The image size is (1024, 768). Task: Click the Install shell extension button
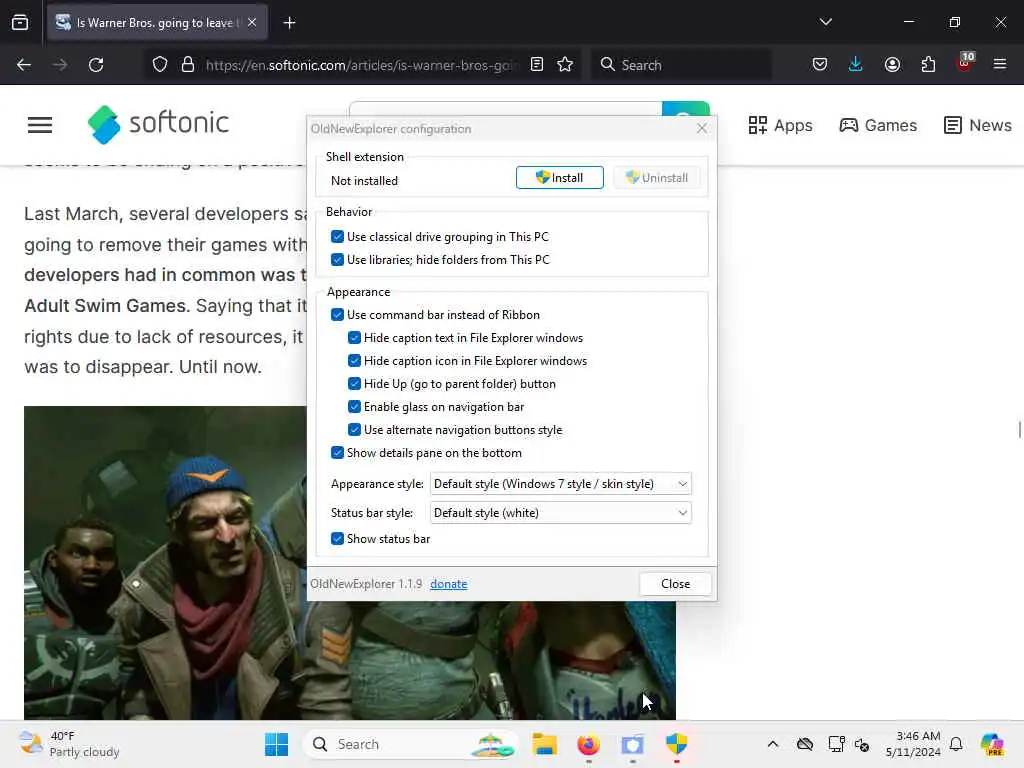pos(560,178)
